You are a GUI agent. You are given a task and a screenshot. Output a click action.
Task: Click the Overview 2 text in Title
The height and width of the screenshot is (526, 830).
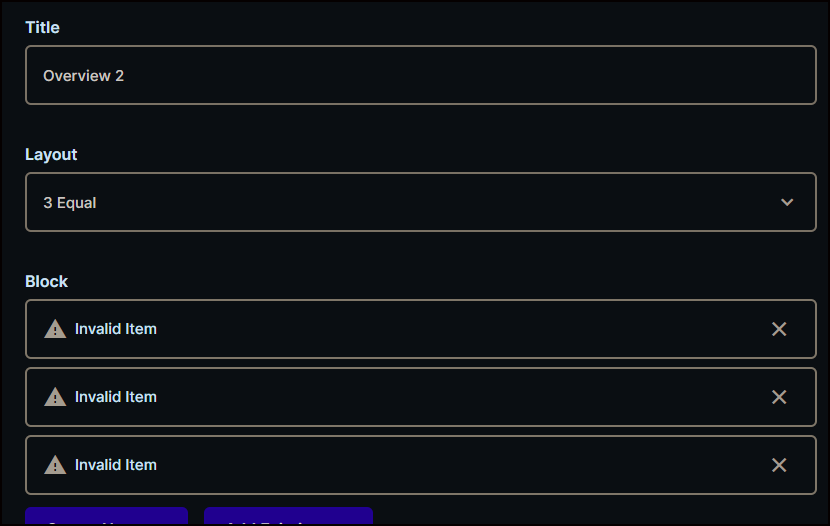(x=83, y=76)
